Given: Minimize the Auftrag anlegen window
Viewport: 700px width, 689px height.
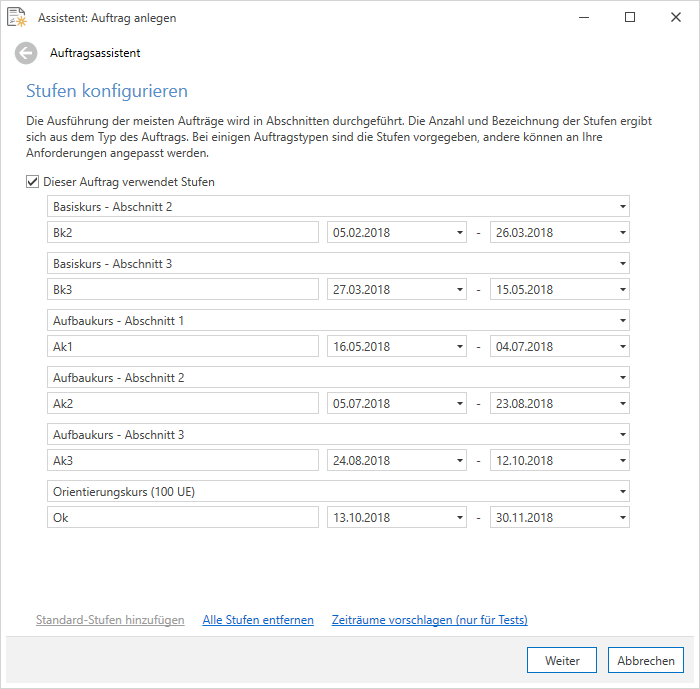Looking at the screenshot, I should coord(584,17).
